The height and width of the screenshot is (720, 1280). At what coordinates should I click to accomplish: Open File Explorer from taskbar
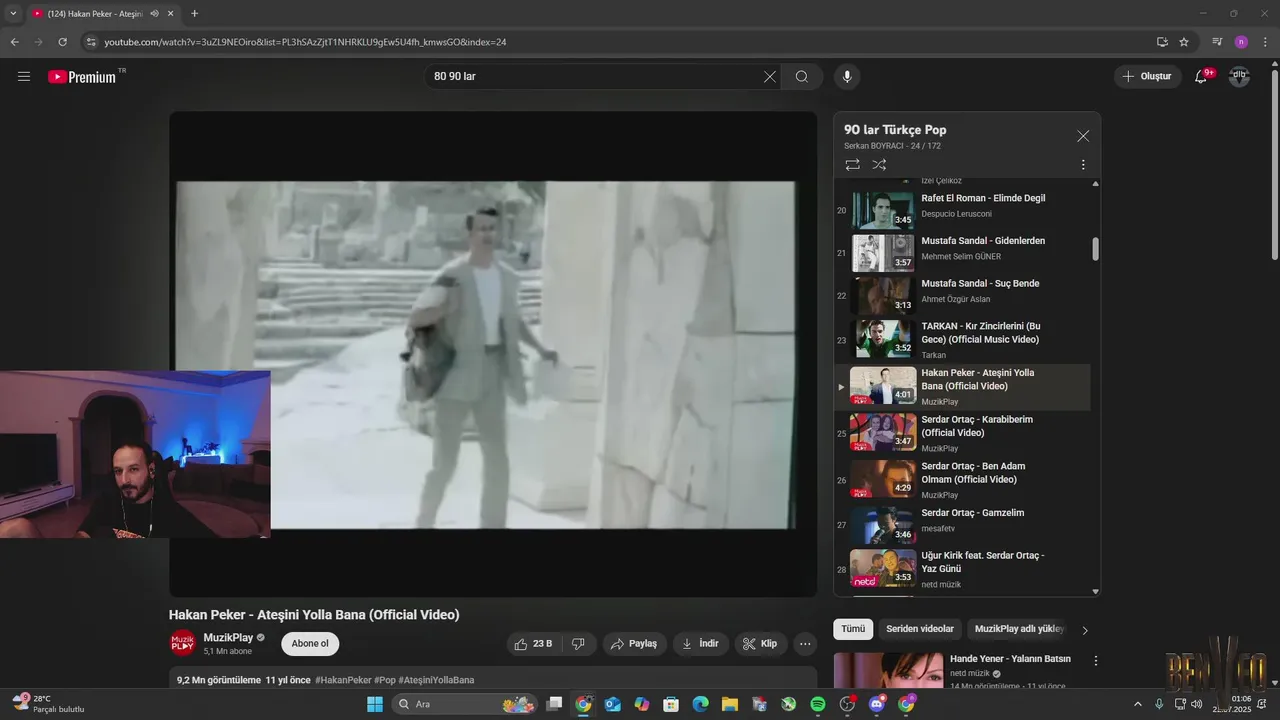tap(730, 704)
